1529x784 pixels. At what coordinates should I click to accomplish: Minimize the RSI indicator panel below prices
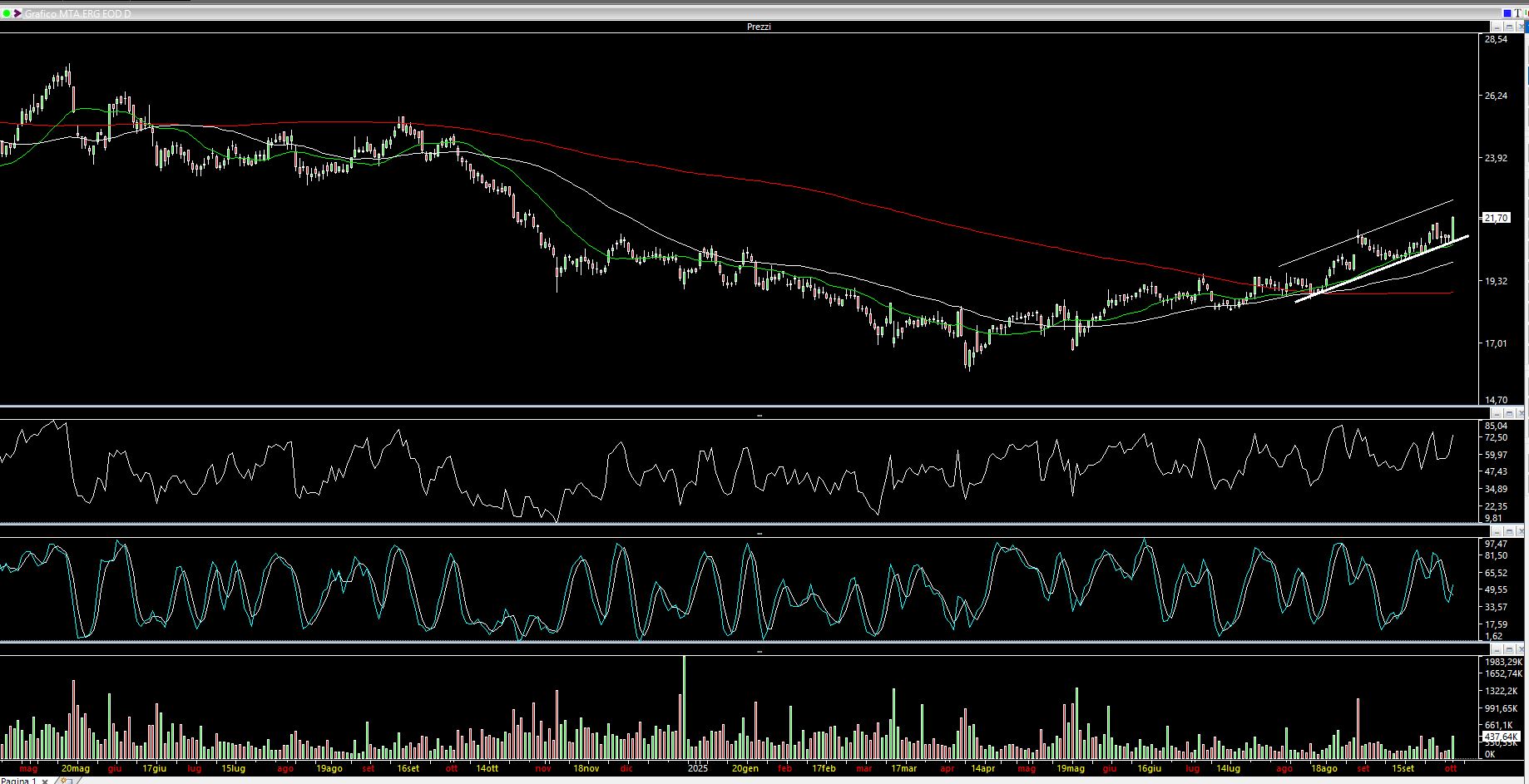(x=1497, y=413)
